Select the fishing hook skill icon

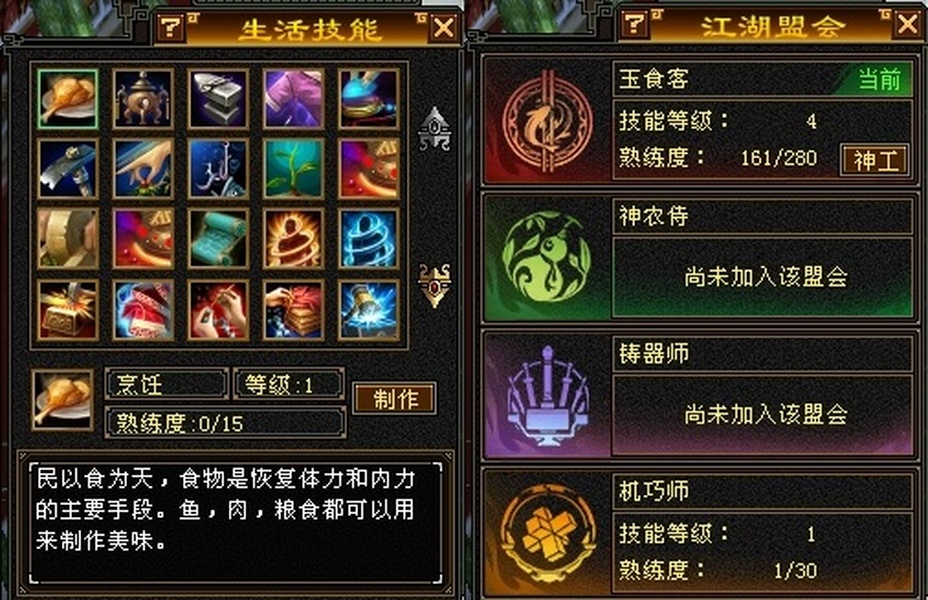[x=218, y=169]
